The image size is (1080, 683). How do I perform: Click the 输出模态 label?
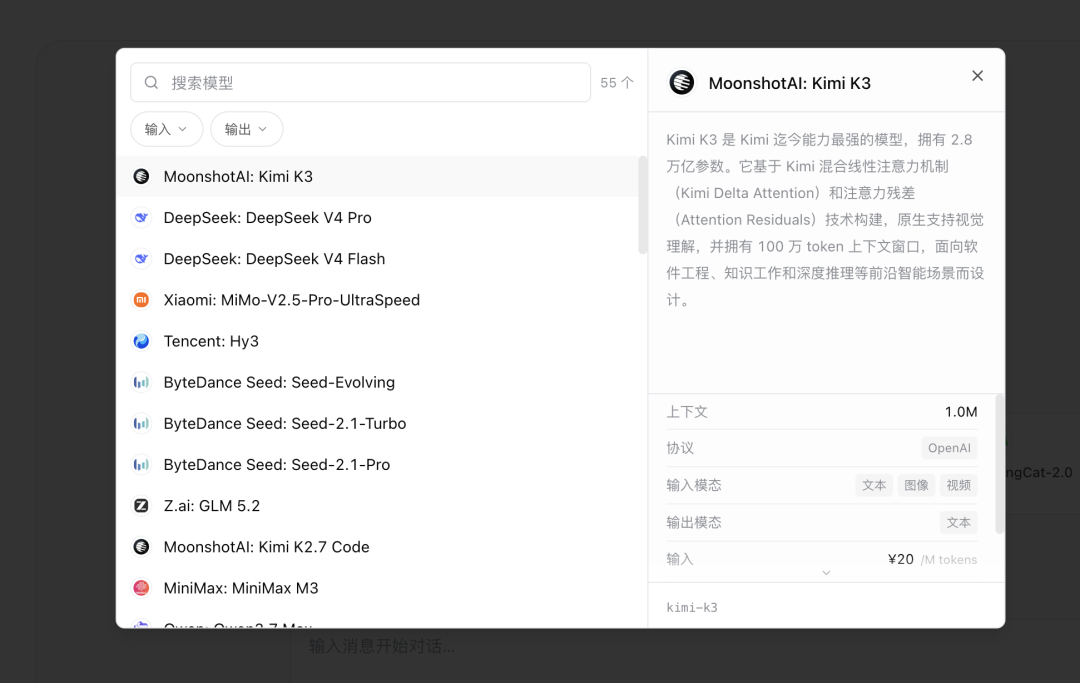[x=694, y=523]
